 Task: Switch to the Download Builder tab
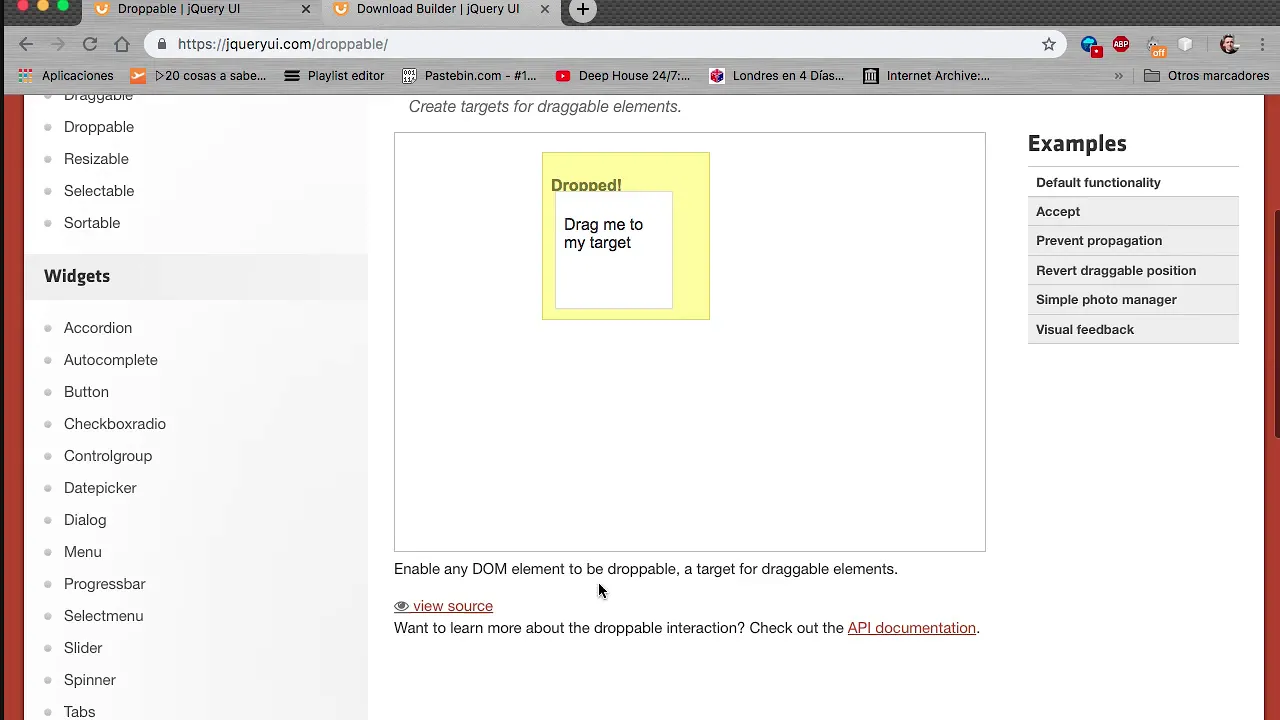point(440,10)
